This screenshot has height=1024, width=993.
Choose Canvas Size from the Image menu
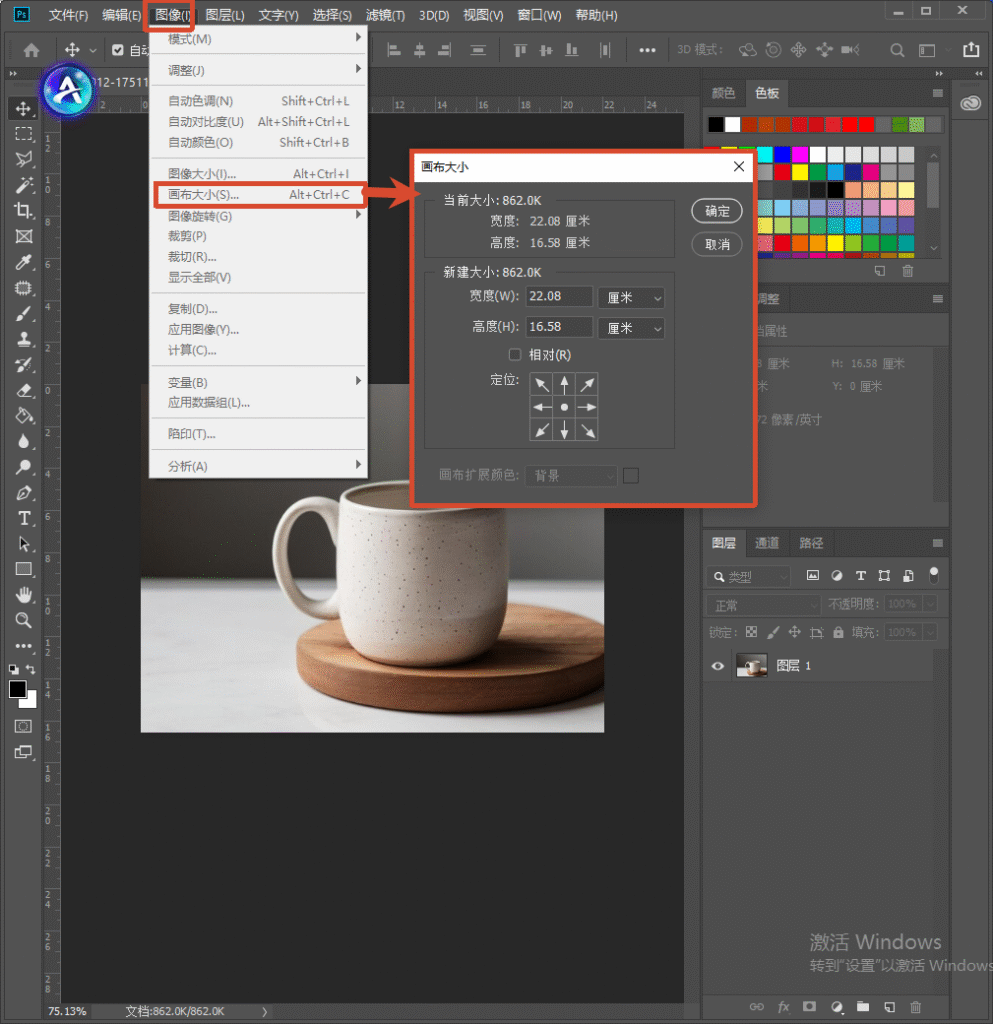(x=259, y=195)
